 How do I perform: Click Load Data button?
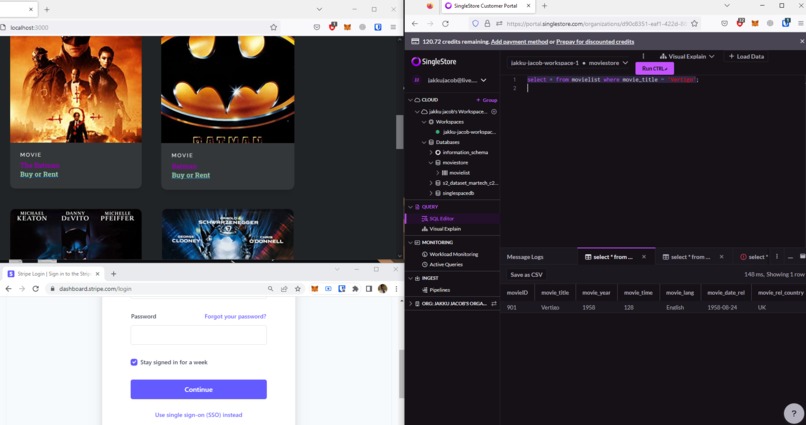click(x=746, y=57)
